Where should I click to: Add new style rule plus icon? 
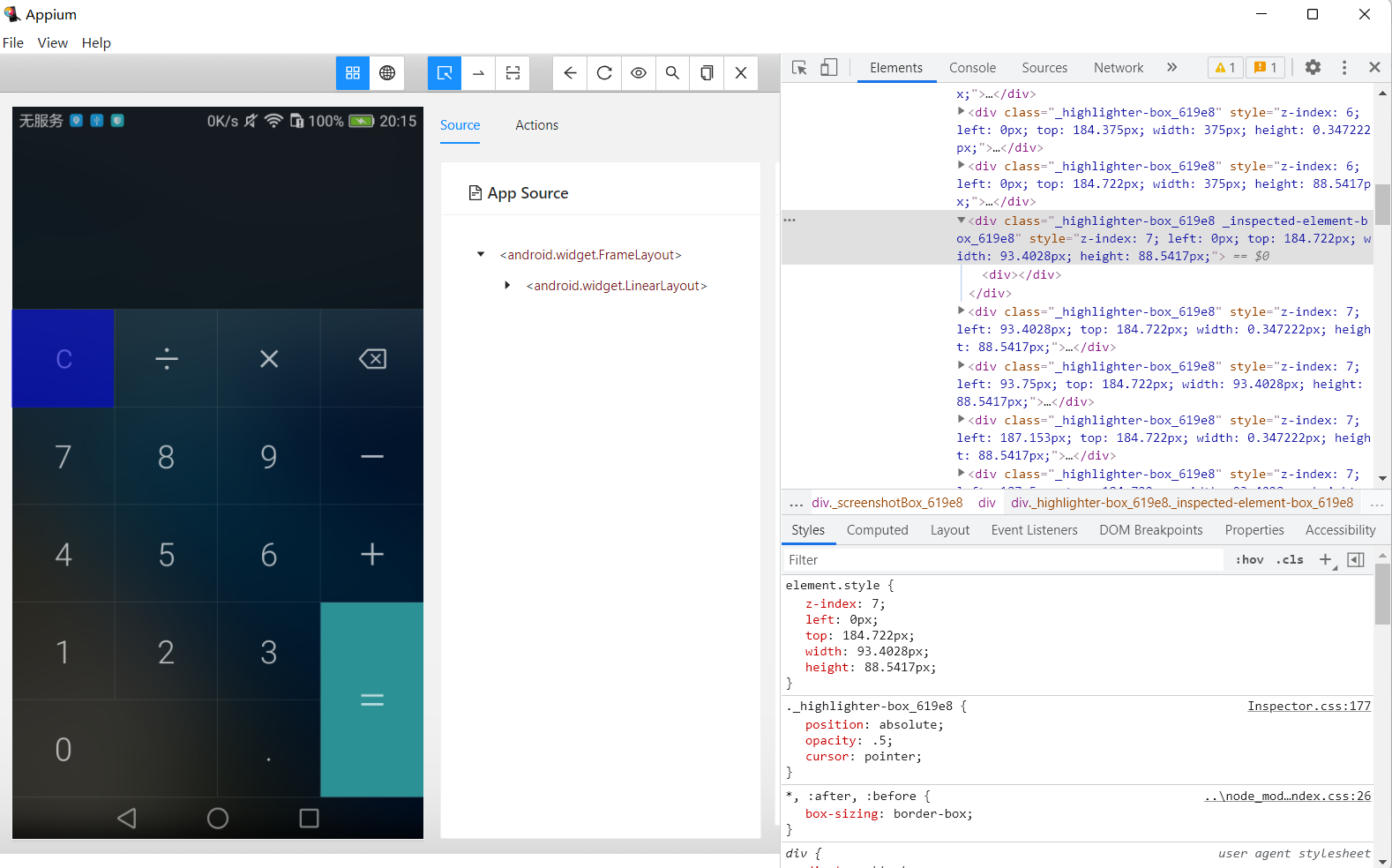(x=1326, y=560)
